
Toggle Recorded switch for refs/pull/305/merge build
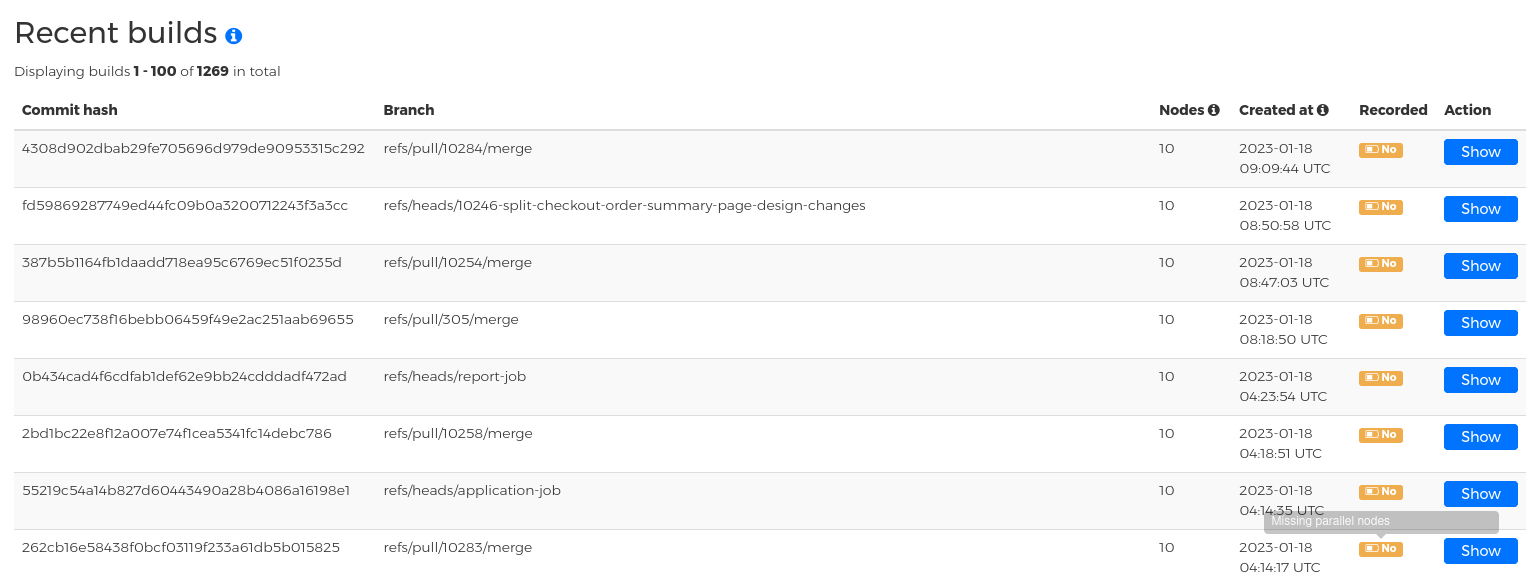[x=1380, y=321]
